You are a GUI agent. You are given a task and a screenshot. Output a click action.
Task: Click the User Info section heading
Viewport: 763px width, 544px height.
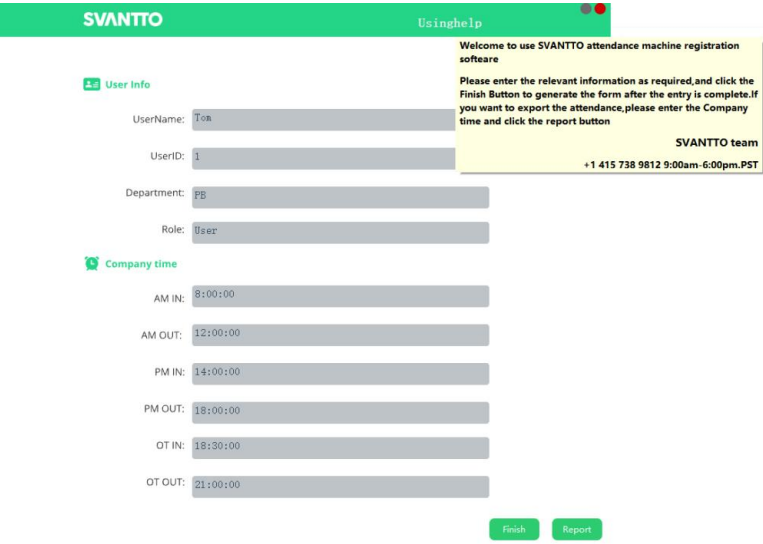click(127, 84)
